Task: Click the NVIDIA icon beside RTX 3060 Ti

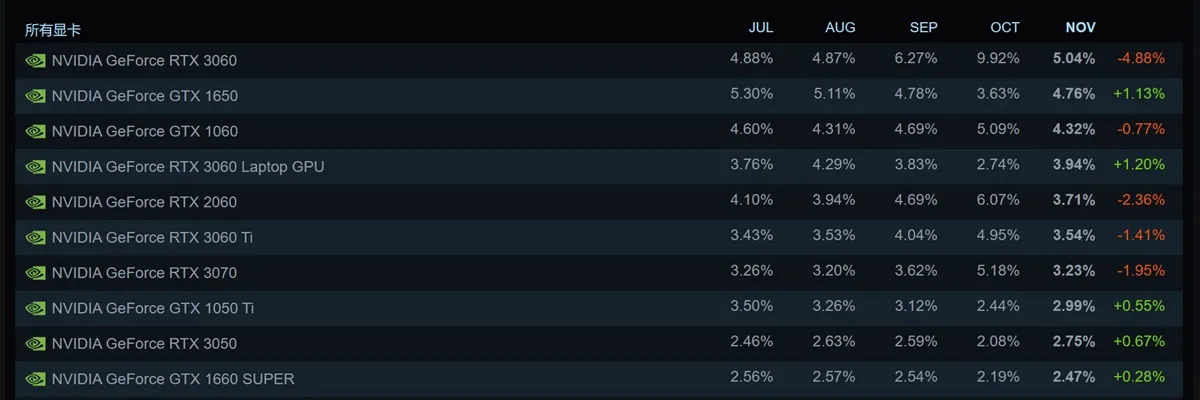Action: click(x=35, y=238)
